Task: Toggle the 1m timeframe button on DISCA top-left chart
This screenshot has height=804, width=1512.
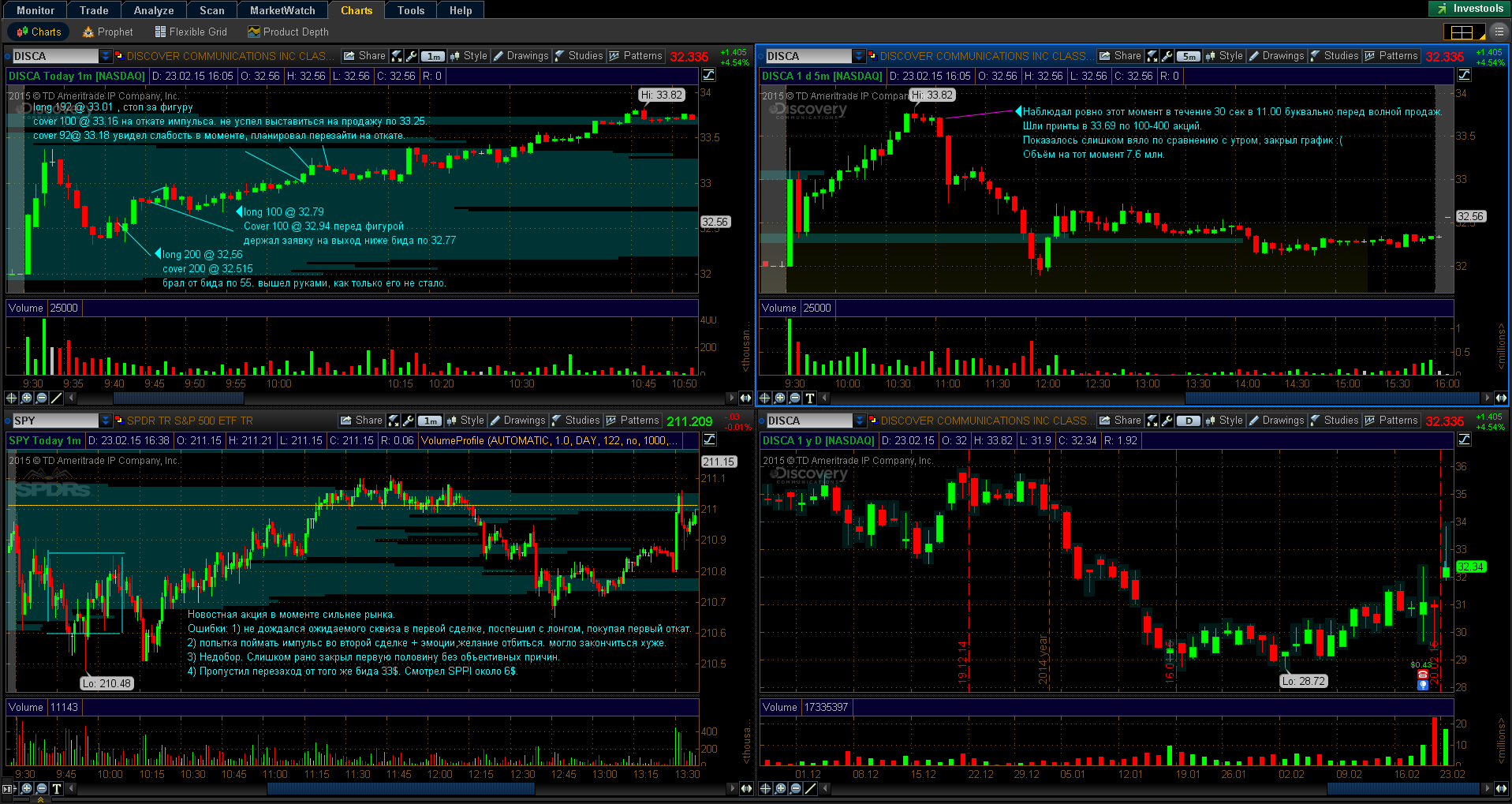Action: pyautogui.click(x=433, y=56)
